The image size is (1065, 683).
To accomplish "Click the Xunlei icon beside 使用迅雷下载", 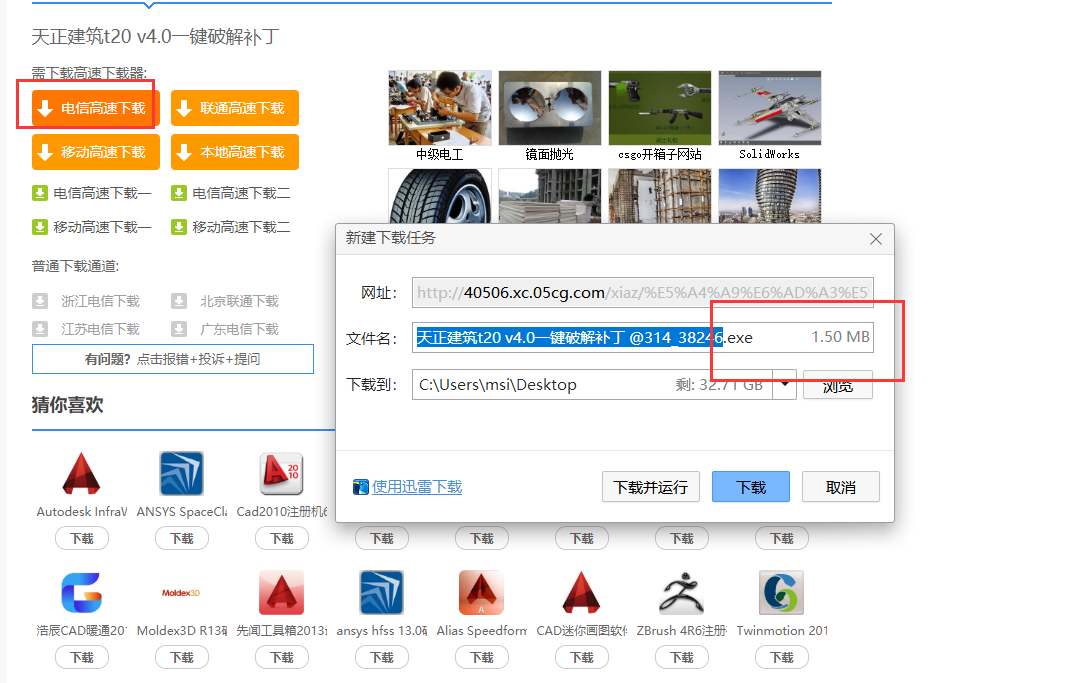I will [x=361, y=487].
